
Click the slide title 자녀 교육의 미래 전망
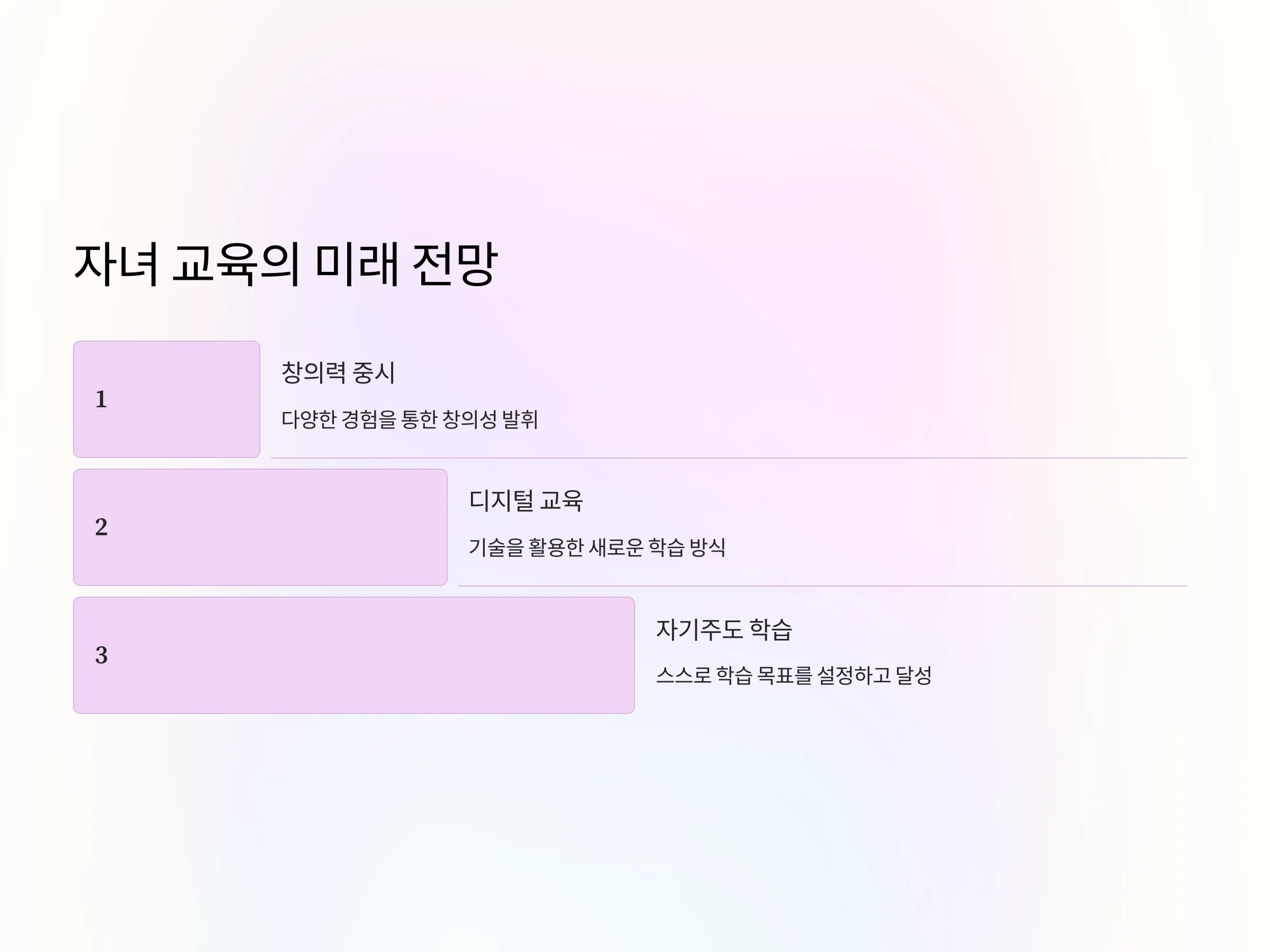click(285, 264)
